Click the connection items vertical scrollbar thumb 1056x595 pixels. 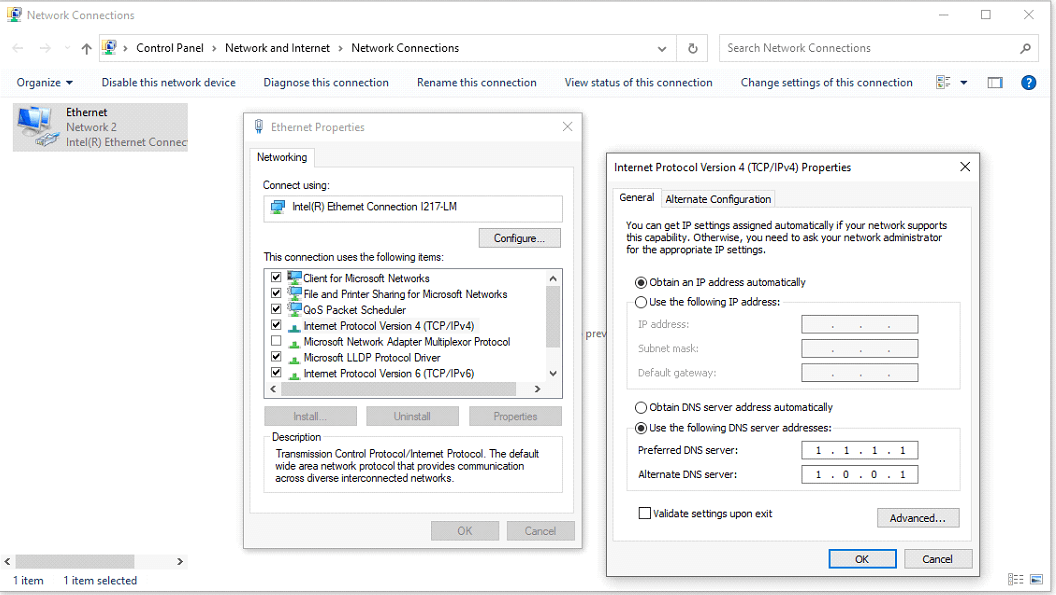tap(553, 317)
